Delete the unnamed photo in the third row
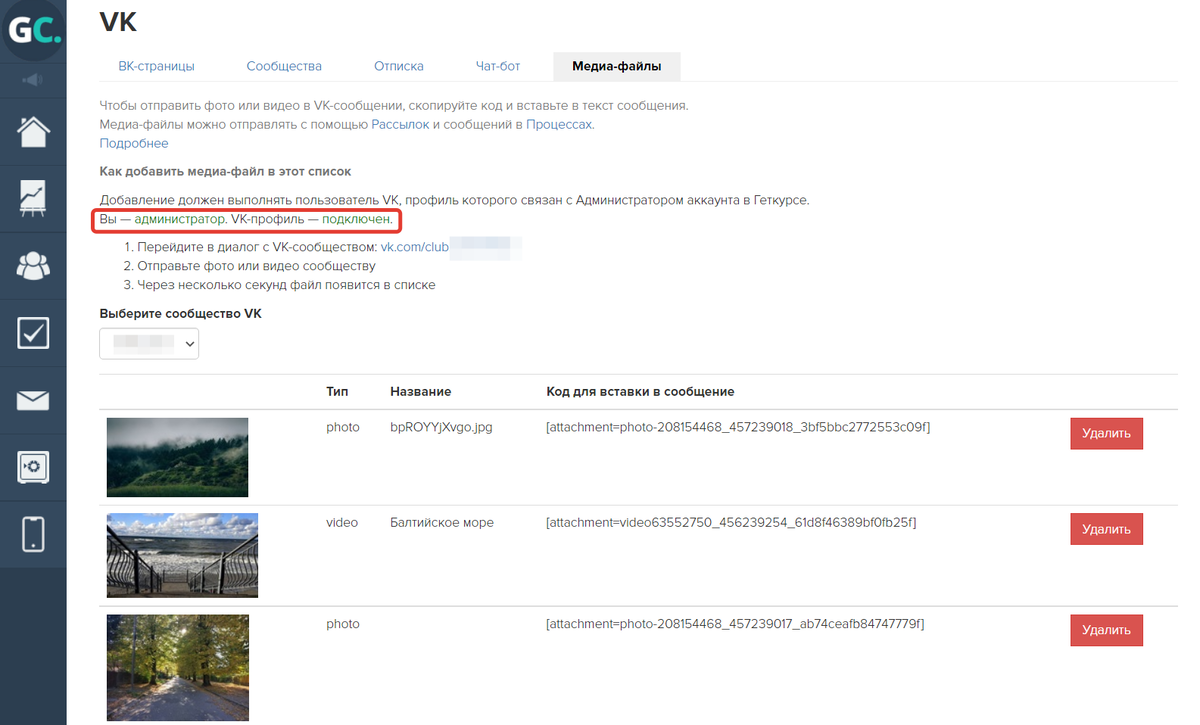1200x725 pixels. coord(1106,630)
